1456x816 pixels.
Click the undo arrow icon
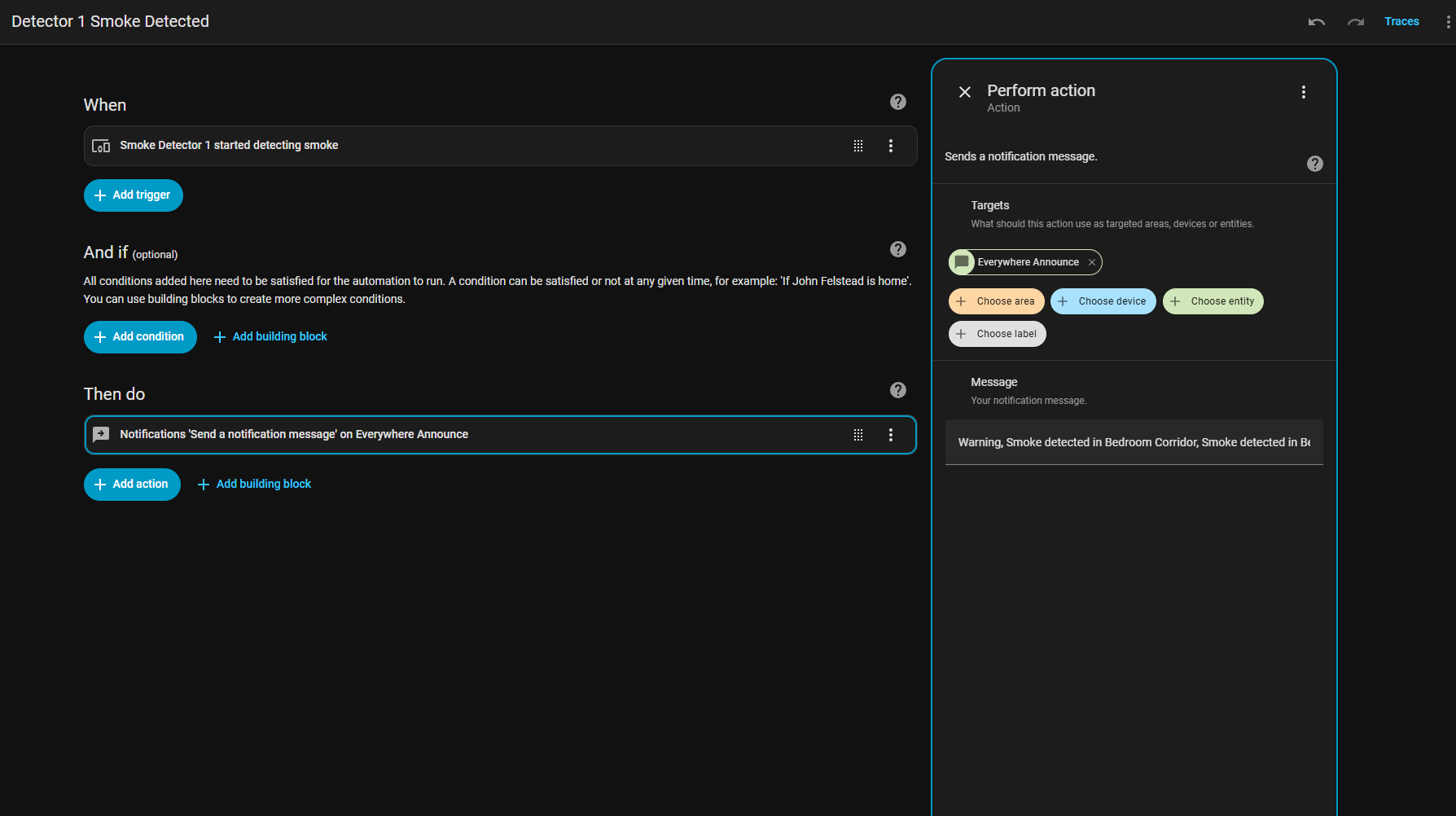pyautogui.click(x=1316, y=22)
